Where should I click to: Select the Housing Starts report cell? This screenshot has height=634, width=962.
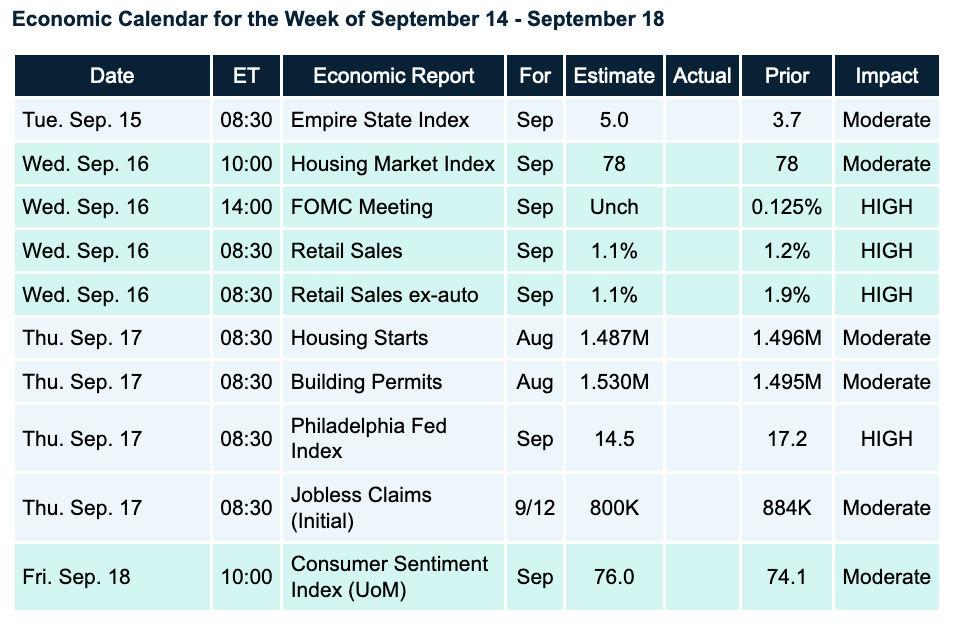pos(359,338)
